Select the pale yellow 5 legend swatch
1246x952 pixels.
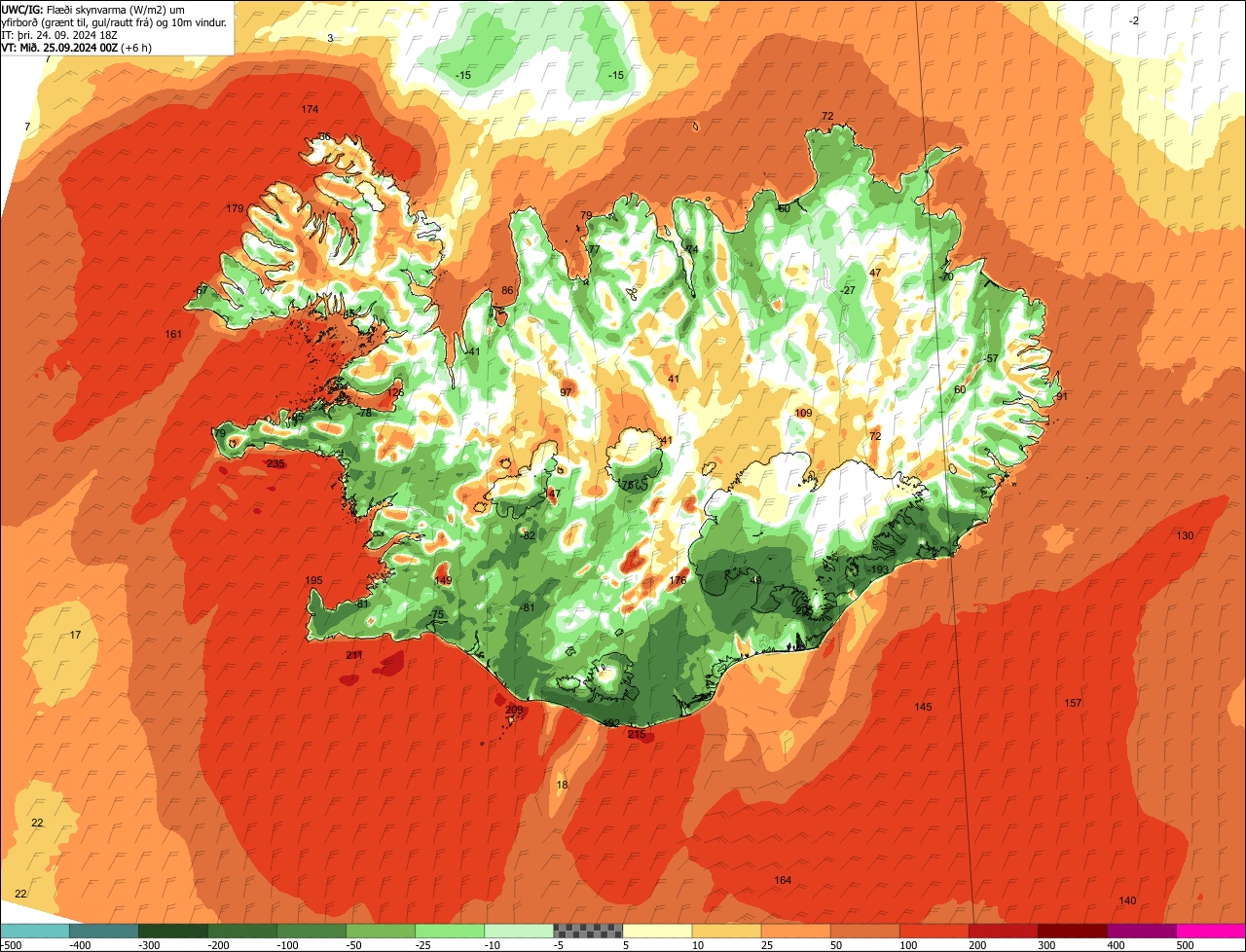click(657, 932)
